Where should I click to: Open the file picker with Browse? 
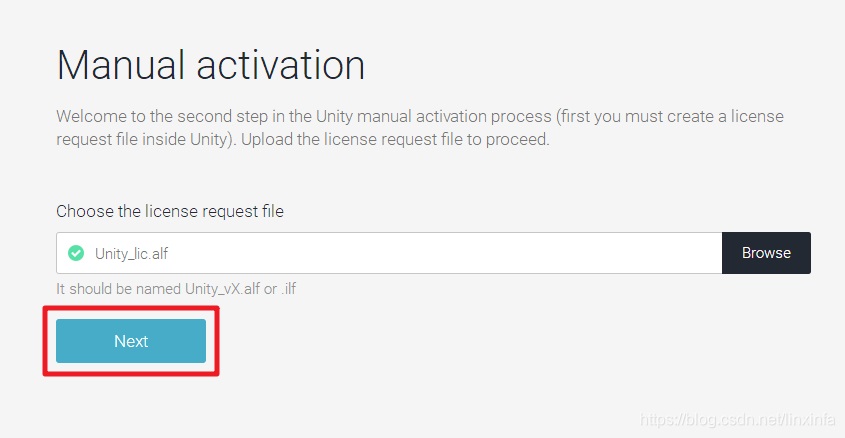point(766,253)
